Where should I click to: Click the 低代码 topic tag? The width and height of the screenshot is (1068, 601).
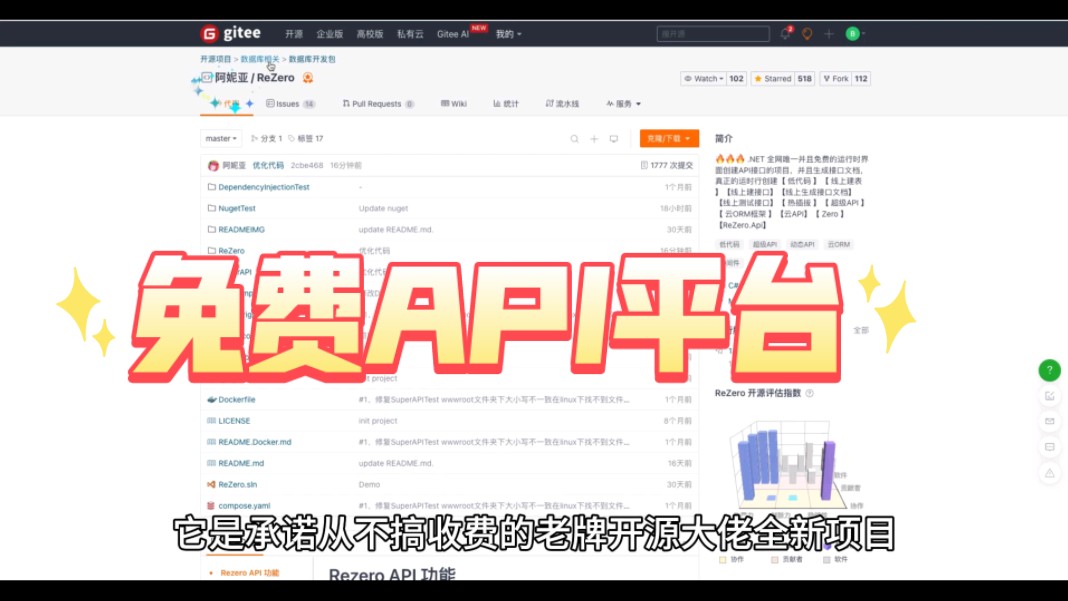pos(729,245)
